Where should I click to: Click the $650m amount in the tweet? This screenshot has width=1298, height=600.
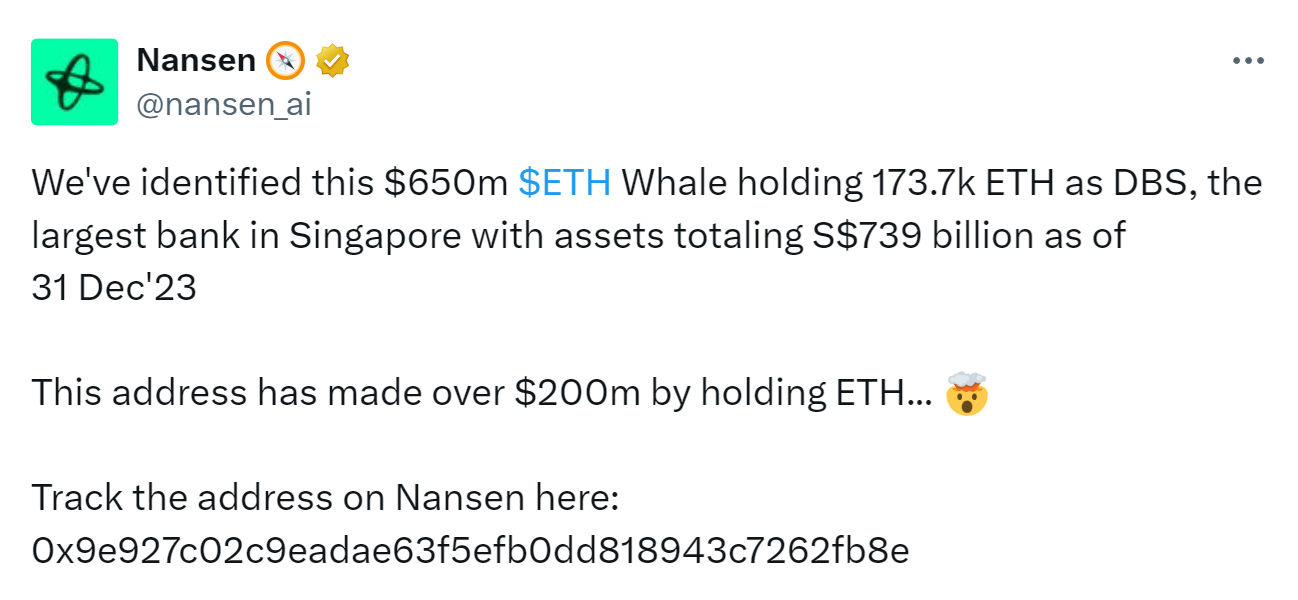pyautogui.click(x=447, y=184)
